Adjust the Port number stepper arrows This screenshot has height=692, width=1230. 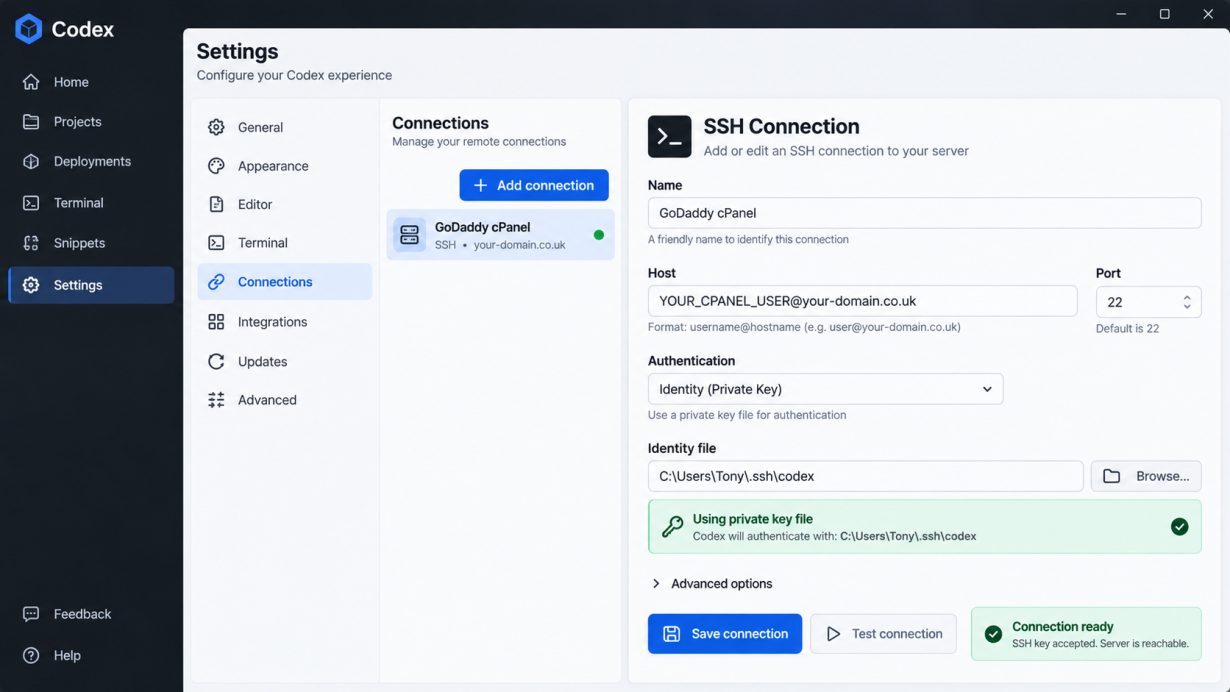[1187, 302]
